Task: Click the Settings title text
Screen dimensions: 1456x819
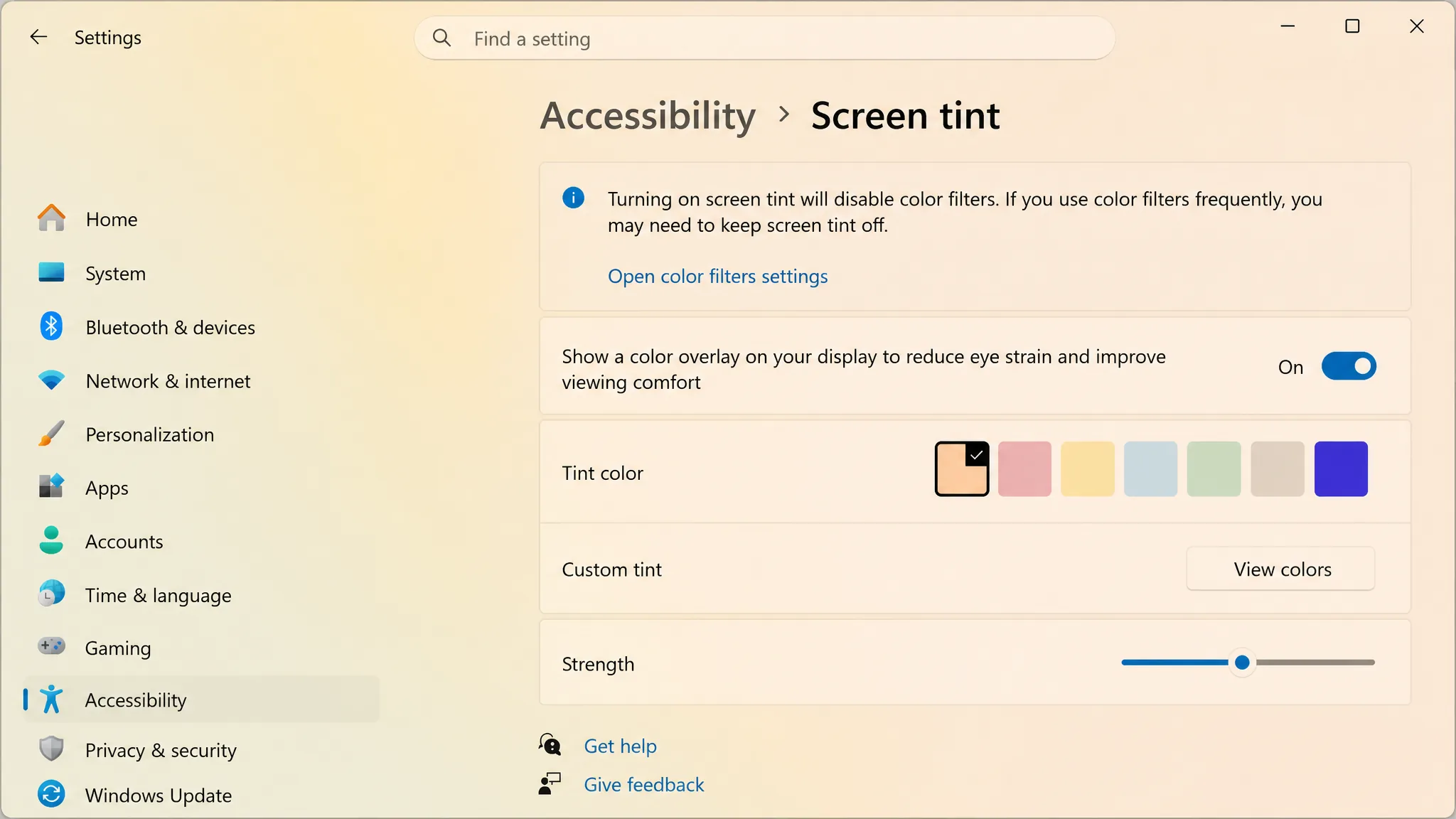Action: pos(107,37)
